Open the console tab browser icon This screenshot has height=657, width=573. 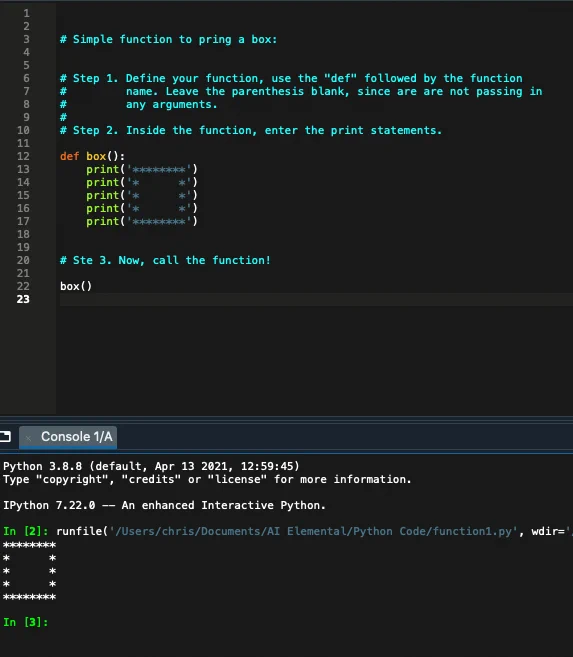[x=5, y=437]
